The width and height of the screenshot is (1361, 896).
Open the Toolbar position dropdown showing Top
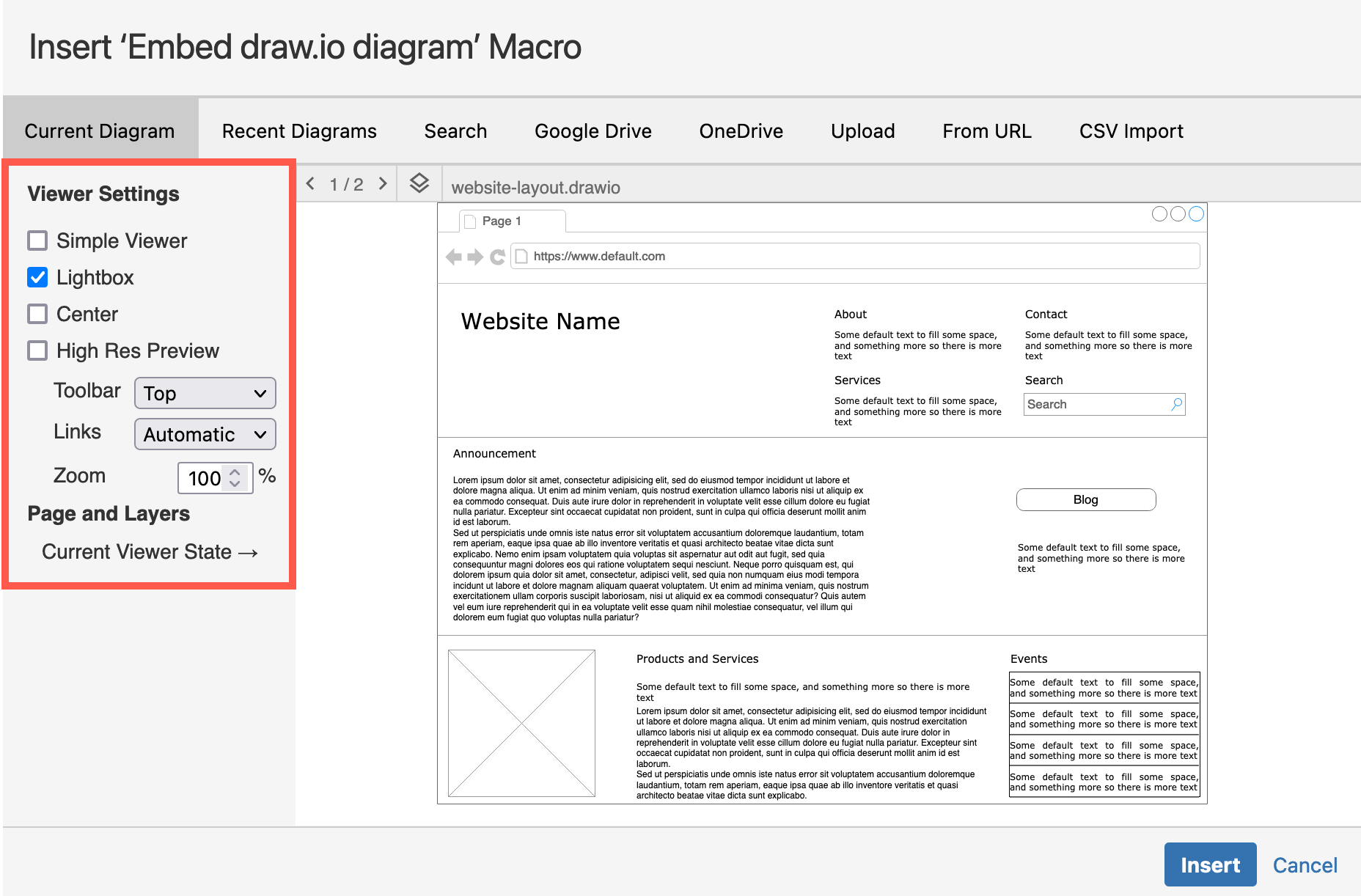pyautogui.click(x=205, y=393)
